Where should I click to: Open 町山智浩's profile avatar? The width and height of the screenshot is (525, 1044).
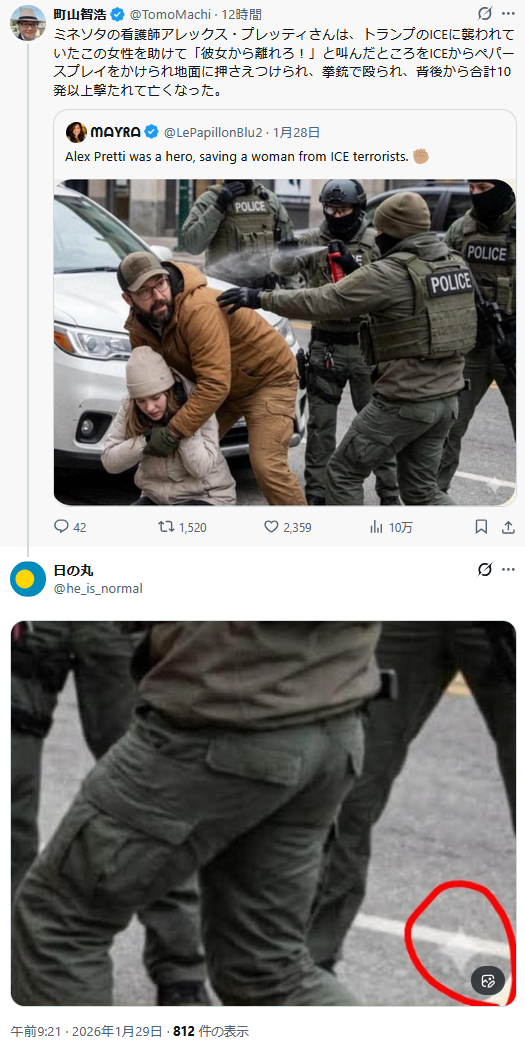tap(28, 23)
